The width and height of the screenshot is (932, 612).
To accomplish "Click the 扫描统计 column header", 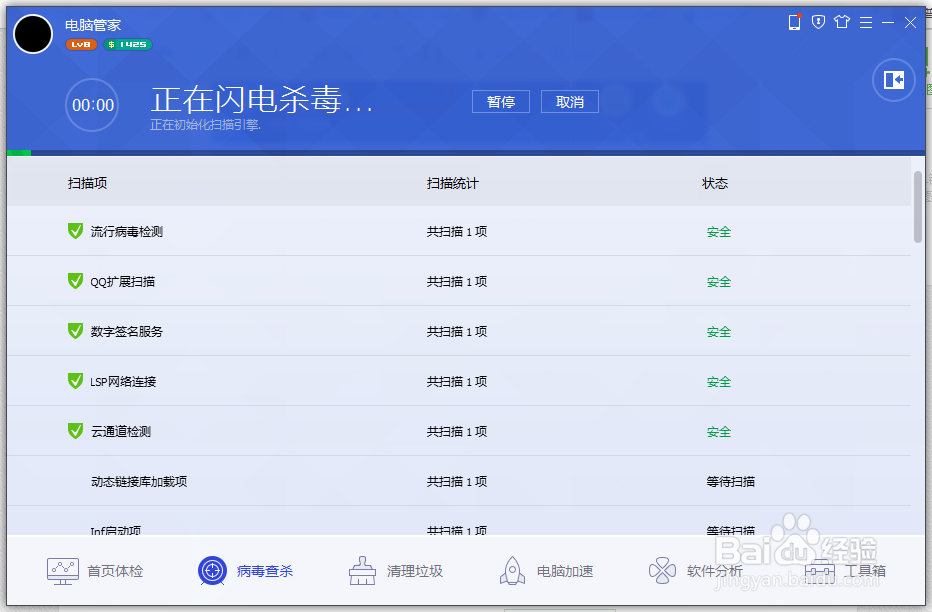I will [452, 183].
